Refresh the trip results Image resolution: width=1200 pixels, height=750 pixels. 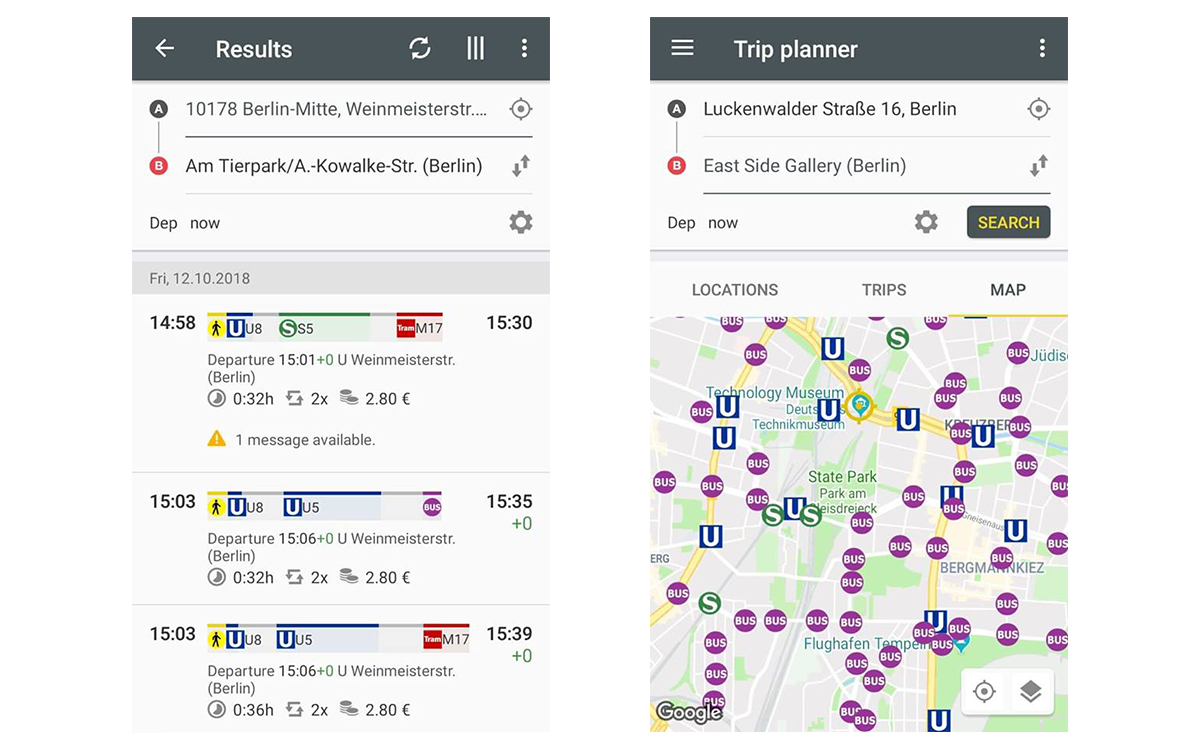420,48
